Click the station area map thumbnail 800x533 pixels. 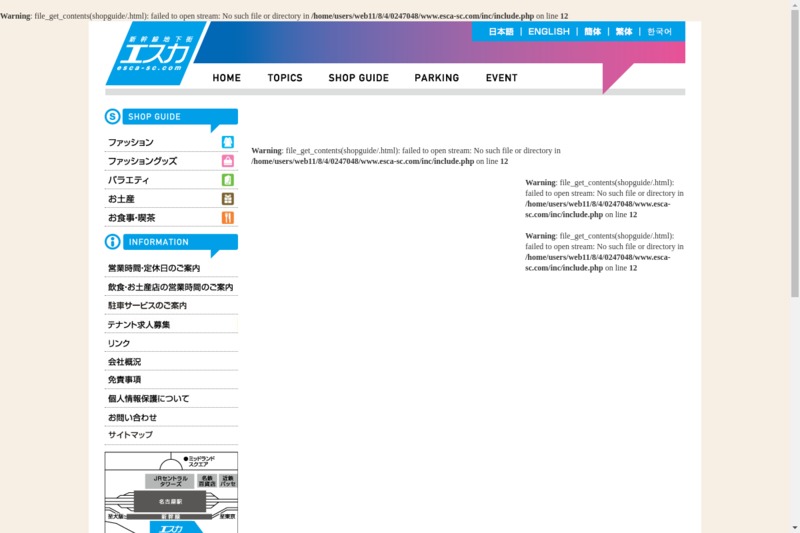171,492
